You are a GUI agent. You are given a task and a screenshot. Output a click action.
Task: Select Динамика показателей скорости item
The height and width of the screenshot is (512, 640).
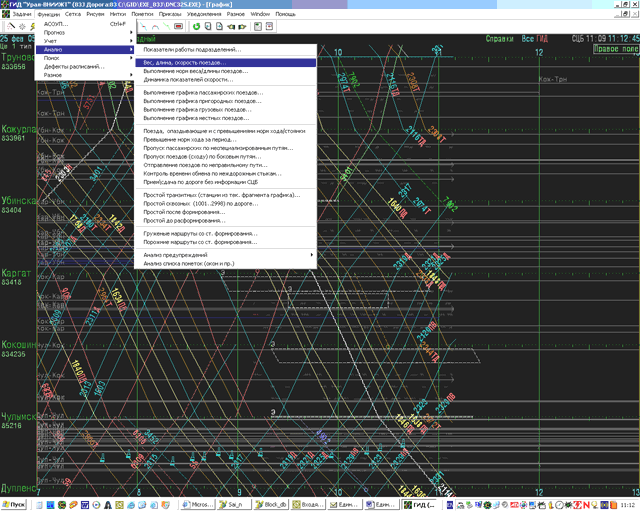(188, 79)
